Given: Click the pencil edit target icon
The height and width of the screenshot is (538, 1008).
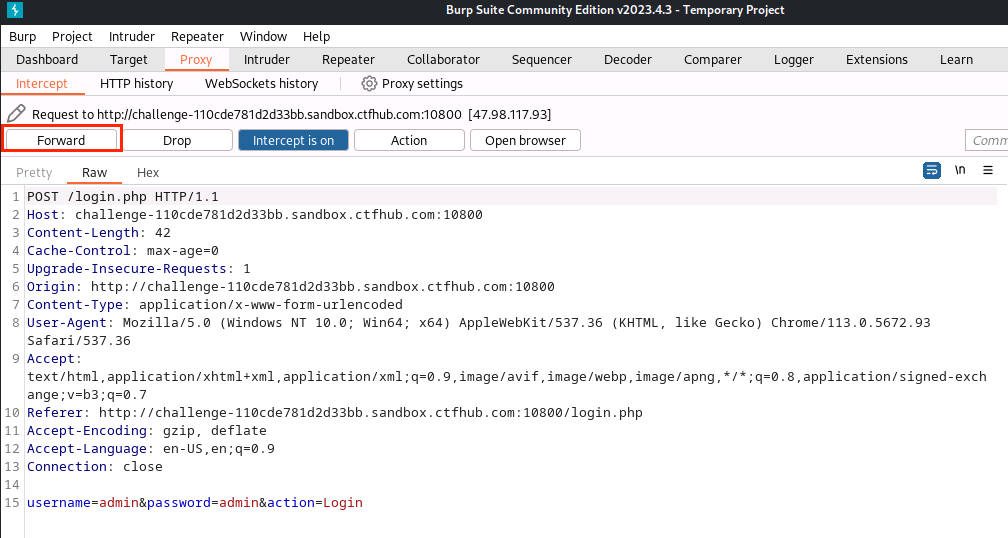Looking at the screenshot, I should tap(16, 114).
